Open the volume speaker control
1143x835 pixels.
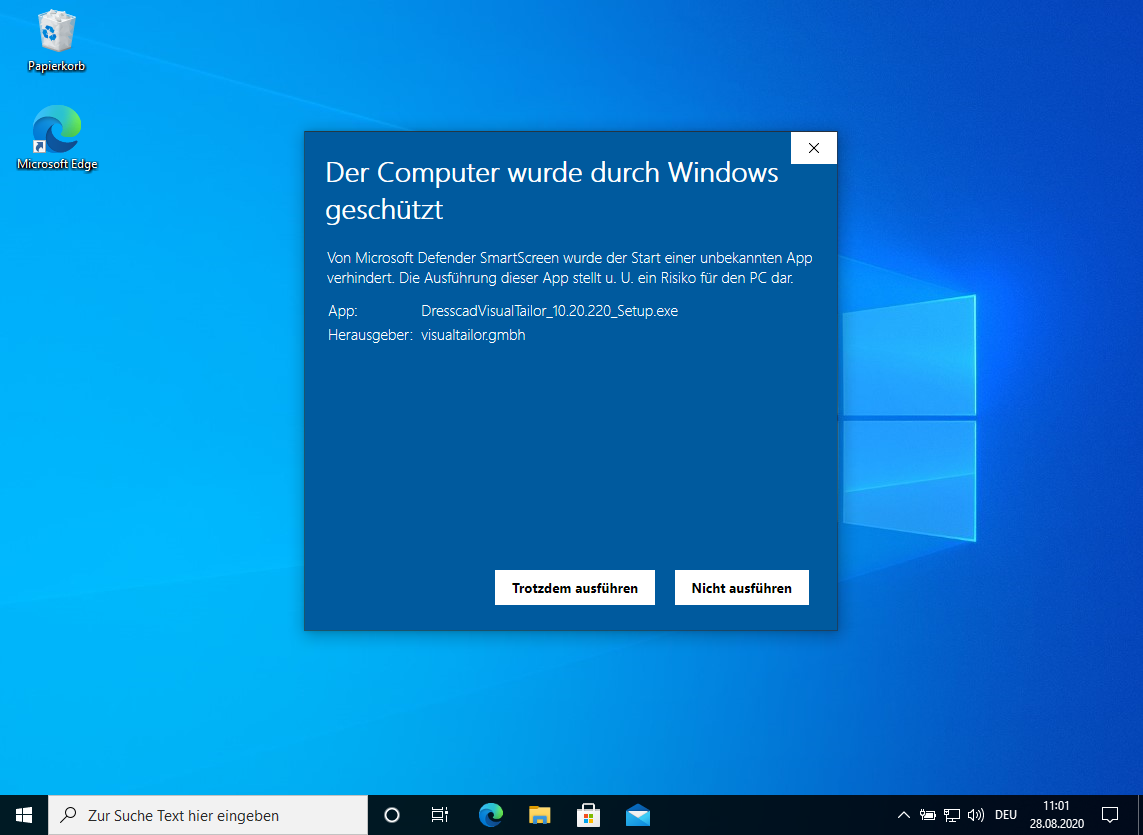click(976, 815)
